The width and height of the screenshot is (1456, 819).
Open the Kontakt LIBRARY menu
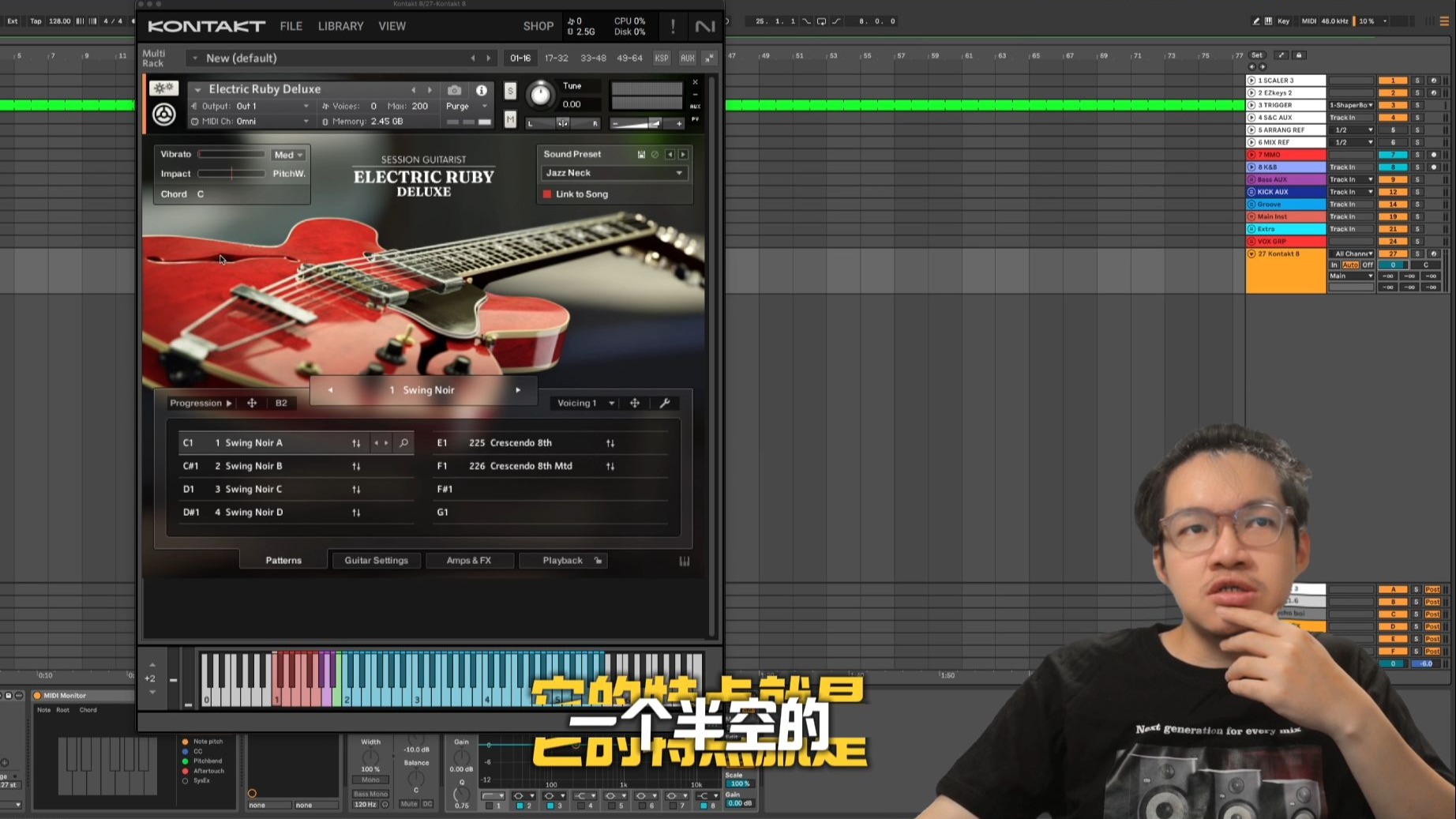(340, 26)
